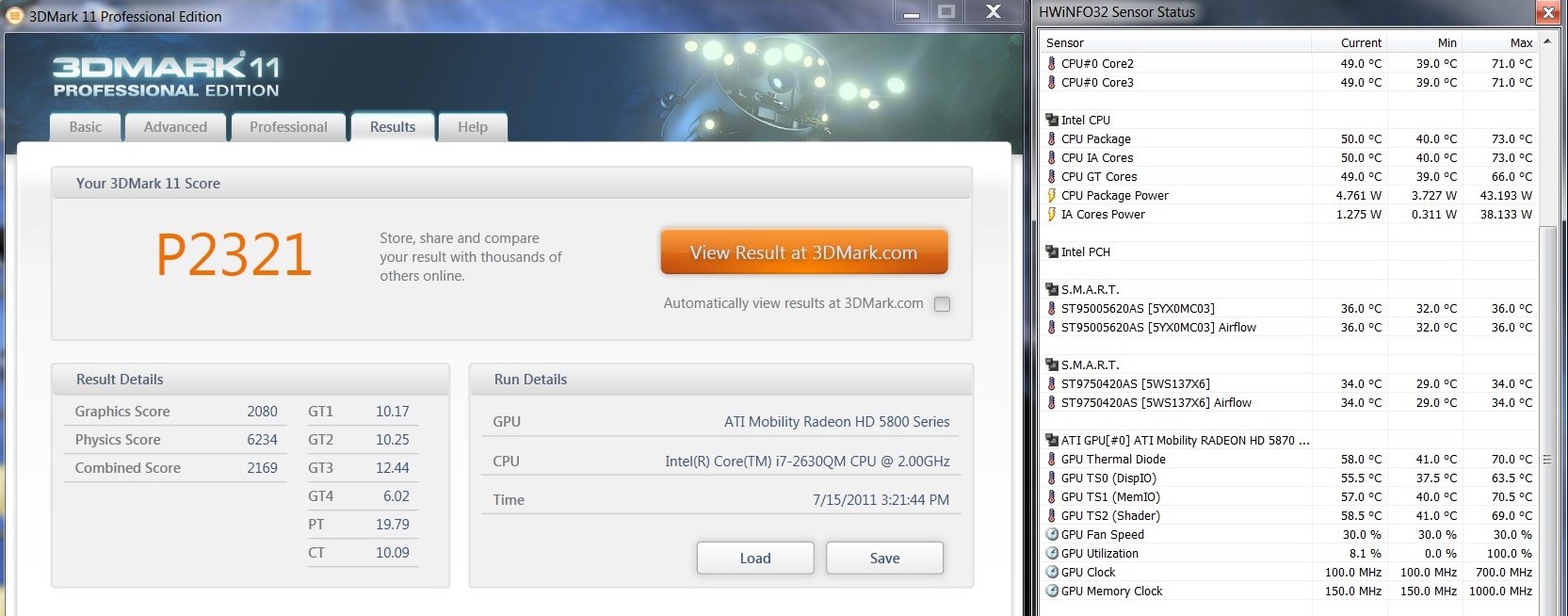Screen dimensions: 1568x616
Task: Click thermometer icon of ST95005620AS [5YX0MC03] Airflow
Action: (1052, 327)
